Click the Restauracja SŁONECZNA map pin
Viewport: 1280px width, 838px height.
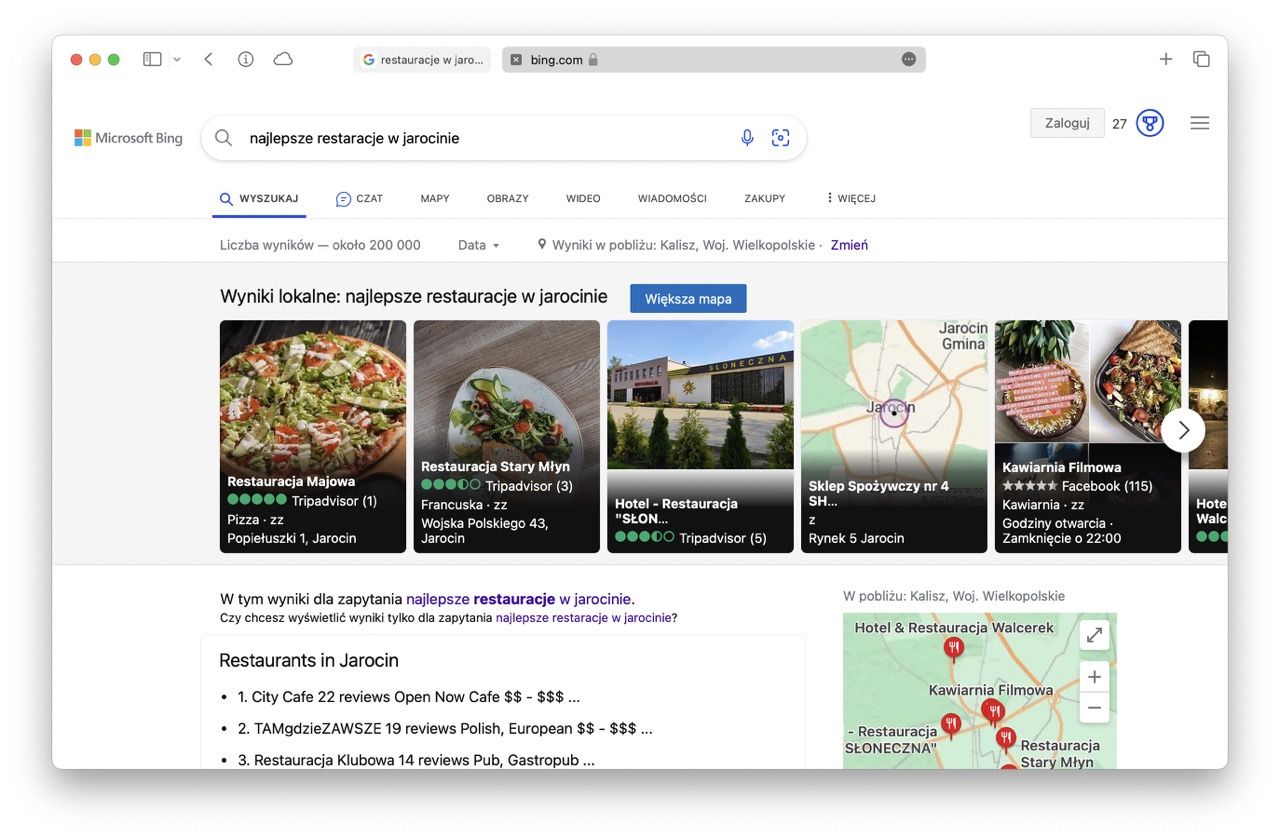coord(951,725)
